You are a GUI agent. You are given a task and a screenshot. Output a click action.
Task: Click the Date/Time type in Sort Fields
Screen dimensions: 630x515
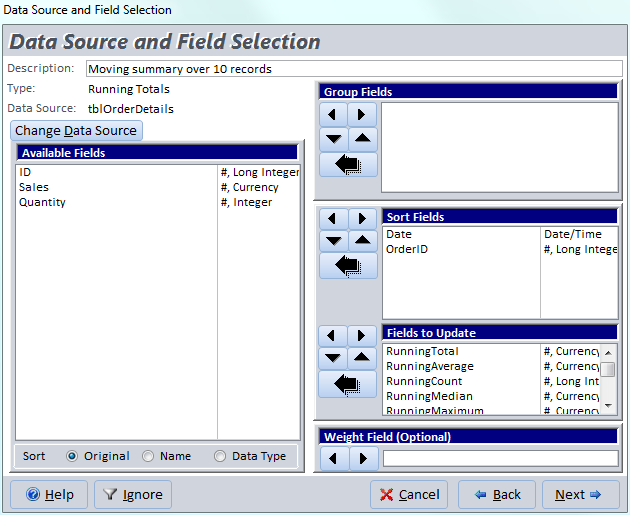tap(573, 234)
